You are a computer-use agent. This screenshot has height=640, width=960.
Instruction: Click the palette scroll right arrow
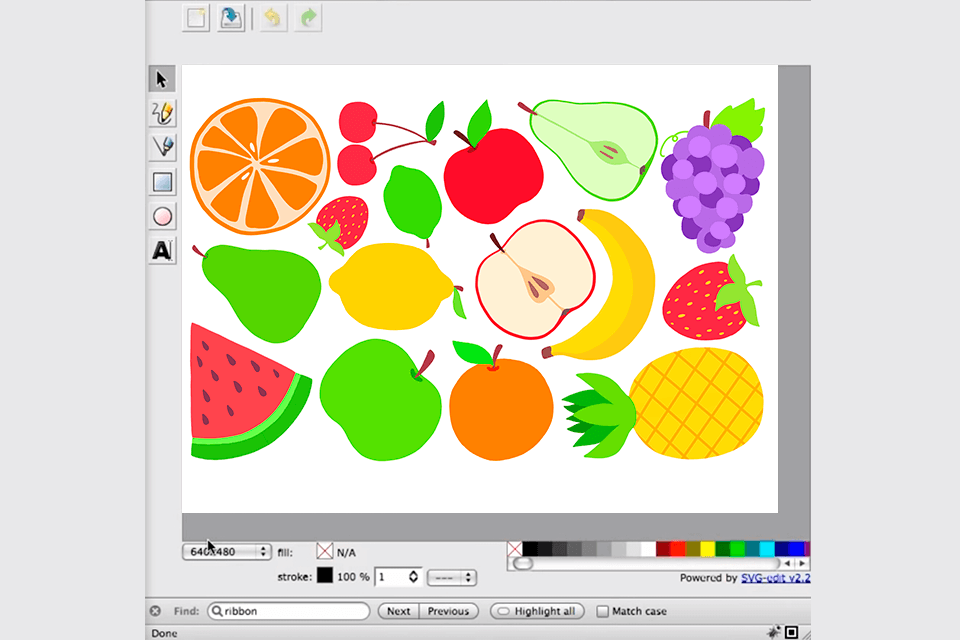pyautogui.click(x=802, y=563)
